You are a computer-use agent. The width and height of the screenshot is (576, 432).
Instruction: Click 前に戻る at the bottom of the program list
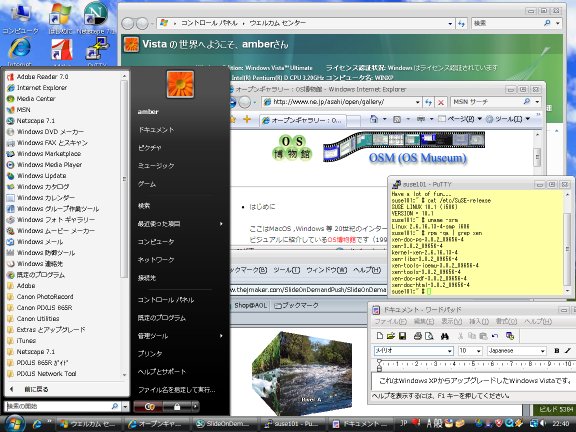(36, 389)
